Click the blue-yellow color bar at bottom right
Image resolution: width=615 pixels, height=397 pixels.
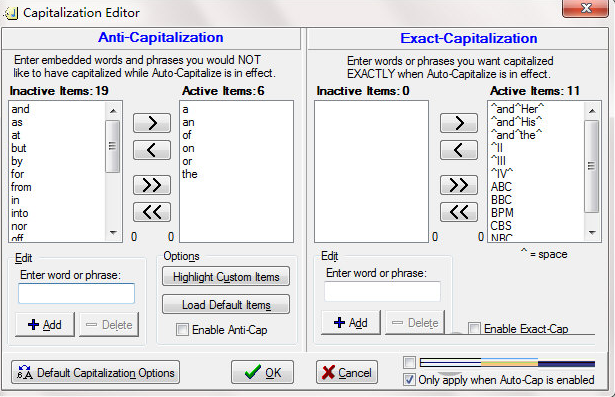(x=507, y=363)
